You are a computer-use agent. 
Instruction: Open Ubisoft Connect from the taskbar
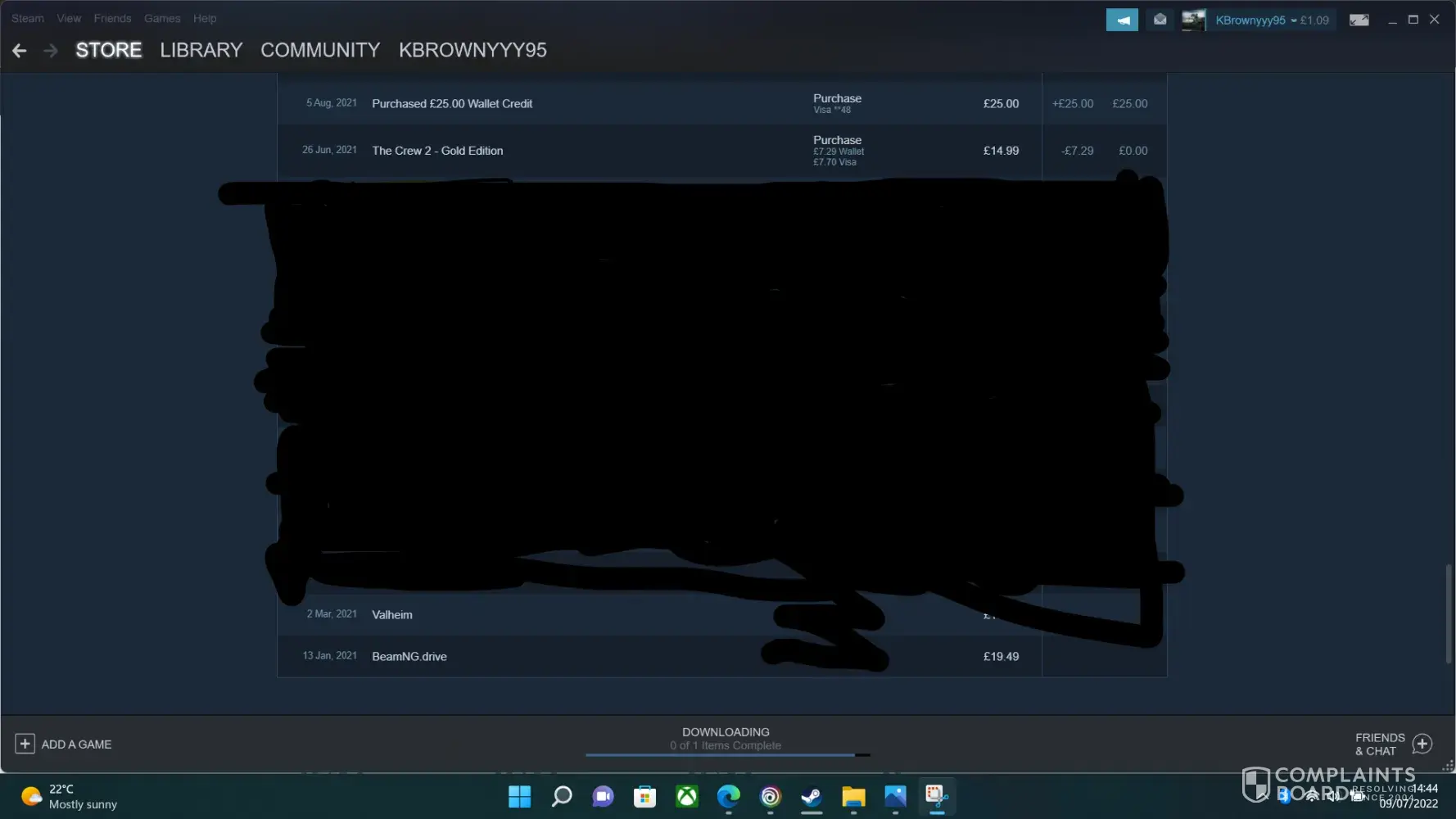point(770,796)
